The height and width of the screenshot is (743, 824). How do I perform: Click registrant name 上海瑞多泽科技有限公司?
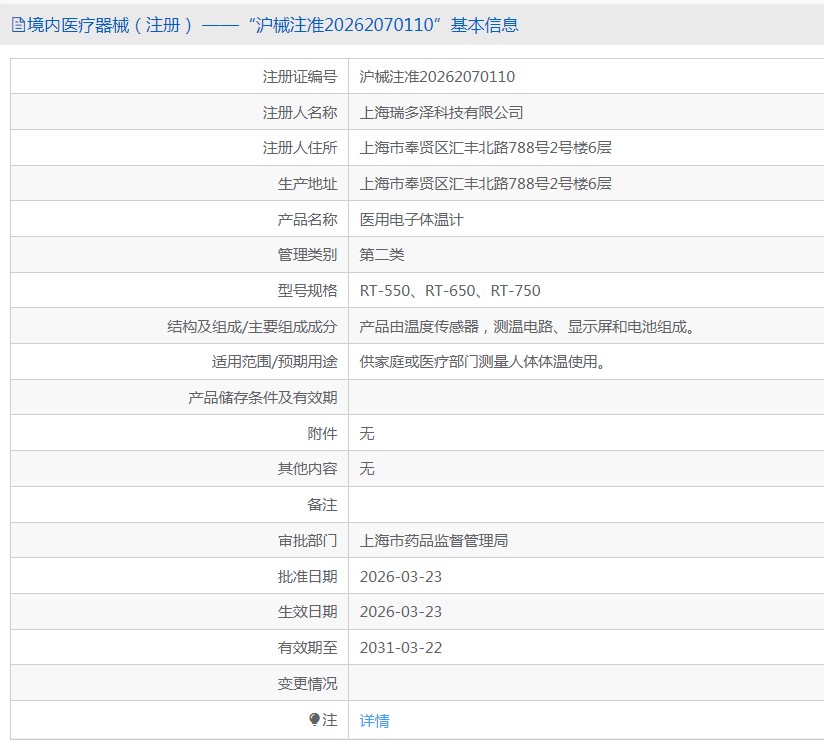point(441,113)
